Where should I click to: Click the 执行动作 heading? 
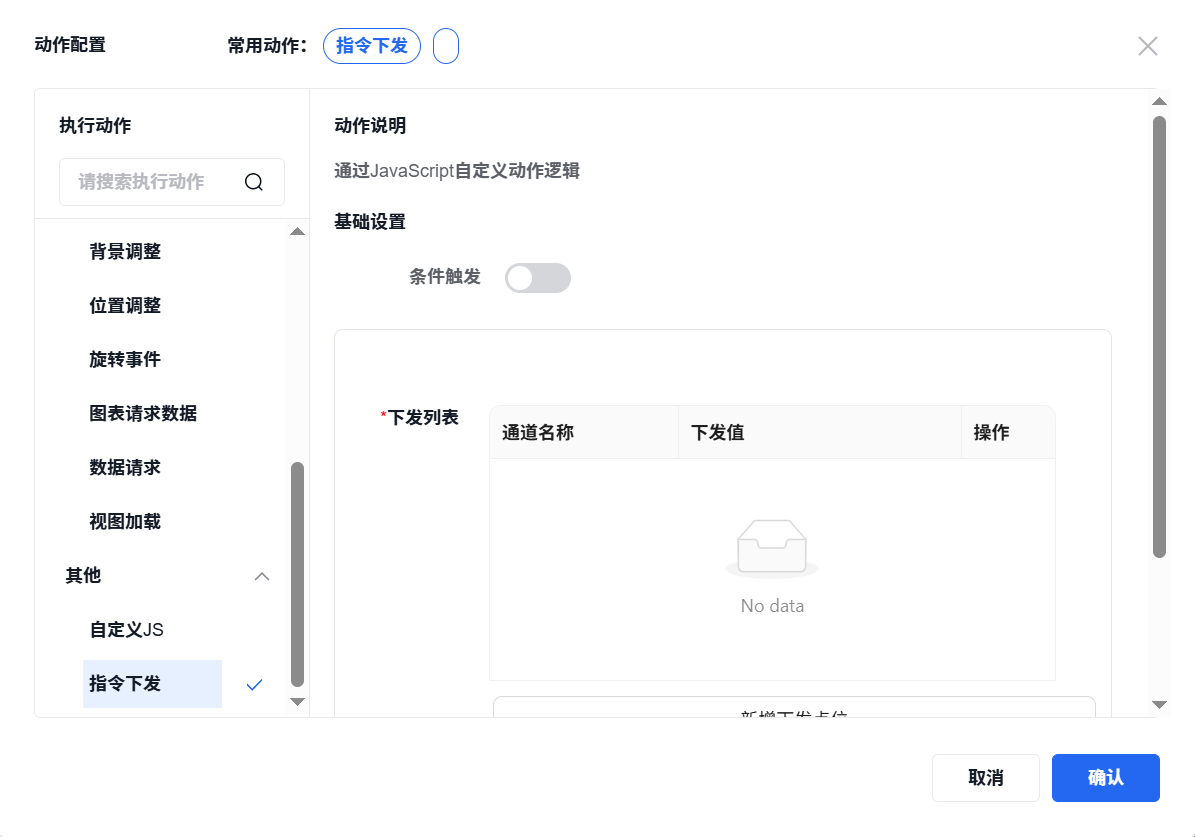click(x=95, y=126)
